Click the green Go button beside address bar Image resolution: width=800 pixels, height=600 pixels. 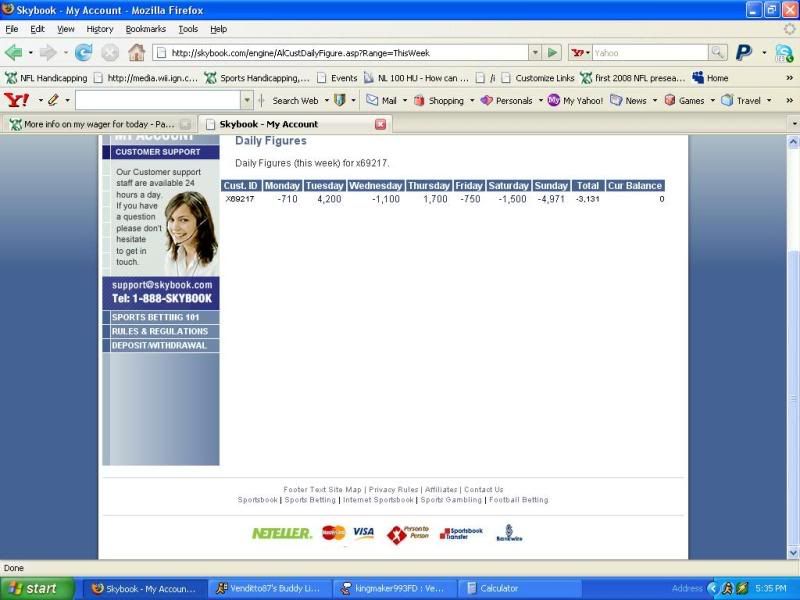click(552, 53)
